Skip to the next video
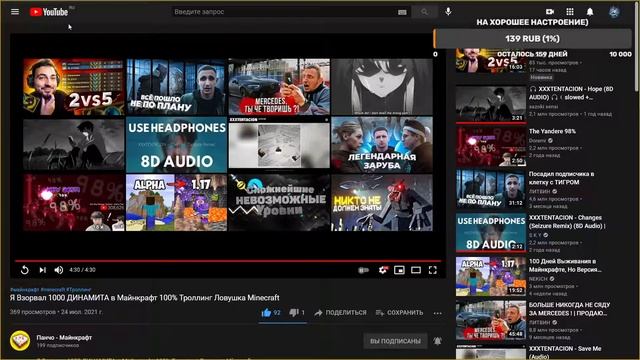 [x=42, y=270]
